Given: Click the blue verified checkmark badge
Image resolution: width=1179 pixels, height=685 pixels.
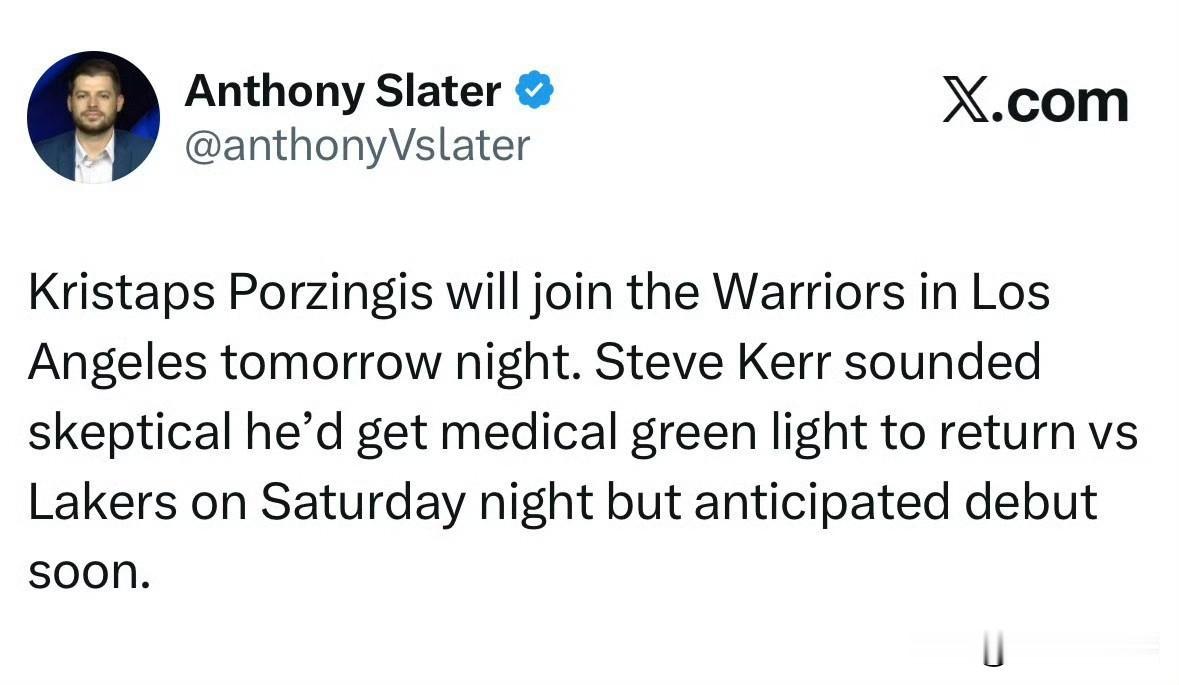Looking at the screenshot, I should (x=535, y=92).
